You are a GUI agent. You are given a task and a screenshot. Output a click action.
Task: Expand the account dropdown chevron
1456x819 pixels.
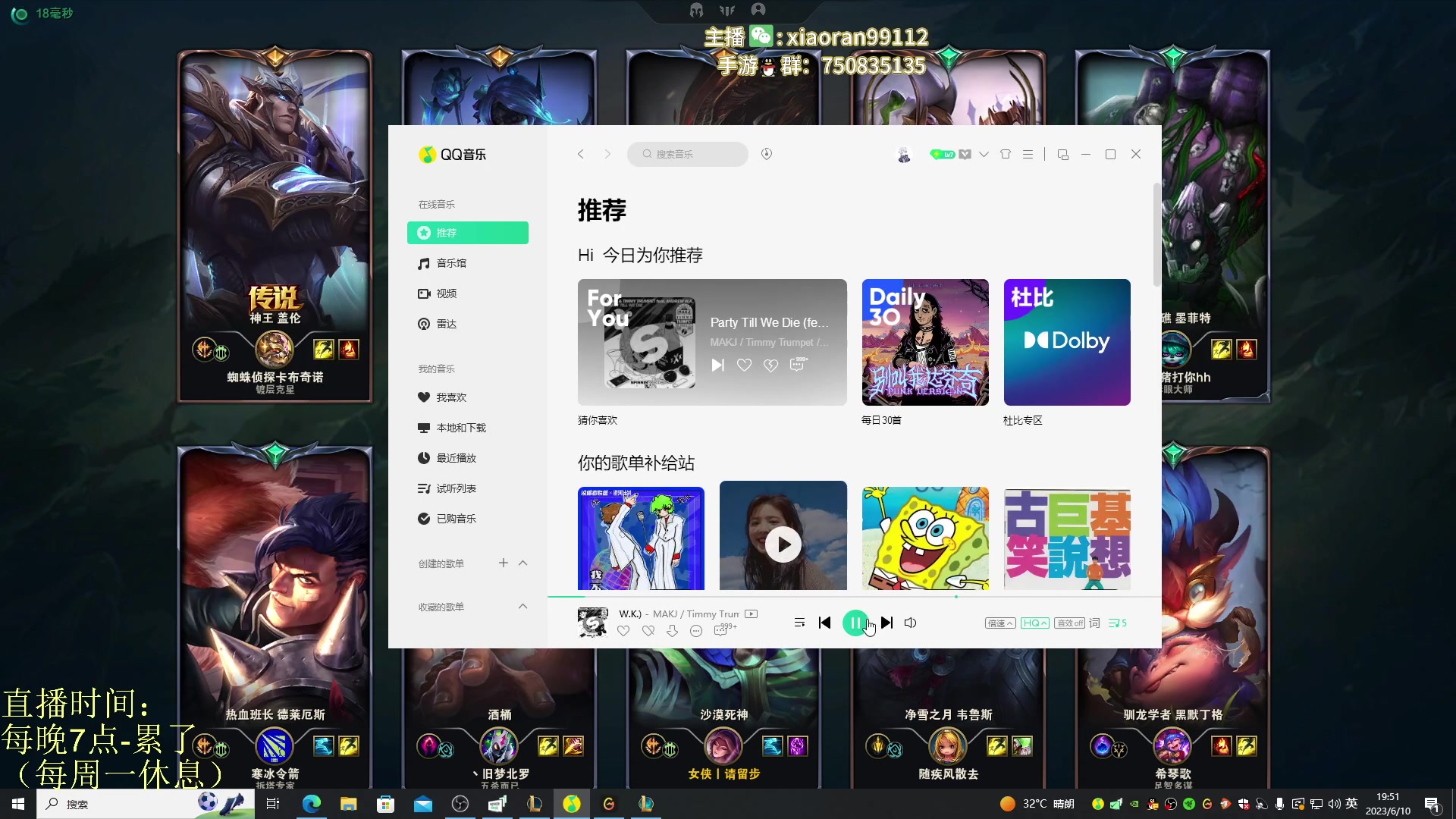984,155
